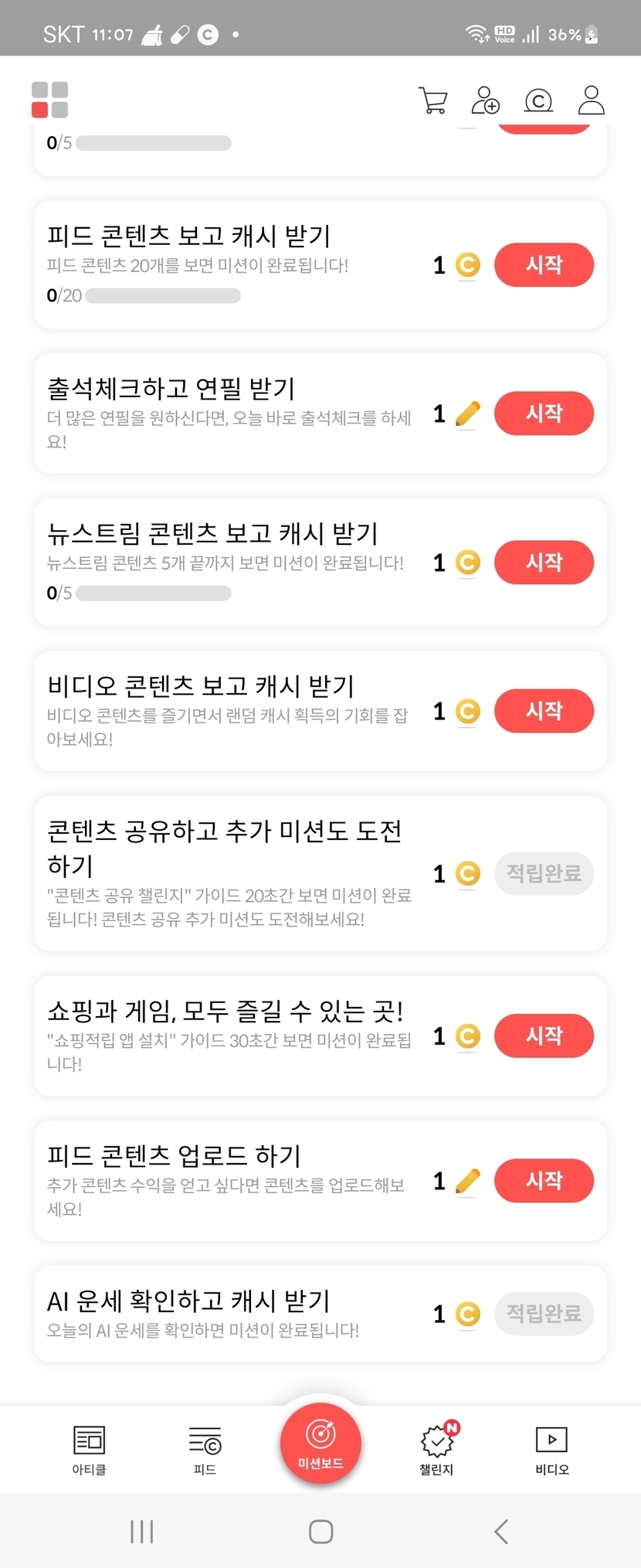The width and height of the screenshot is (641, 1568).
Task: Start the 뉴스트림 콘텐츠 mission
Action: pyautogui.click(x=544, y=562)
